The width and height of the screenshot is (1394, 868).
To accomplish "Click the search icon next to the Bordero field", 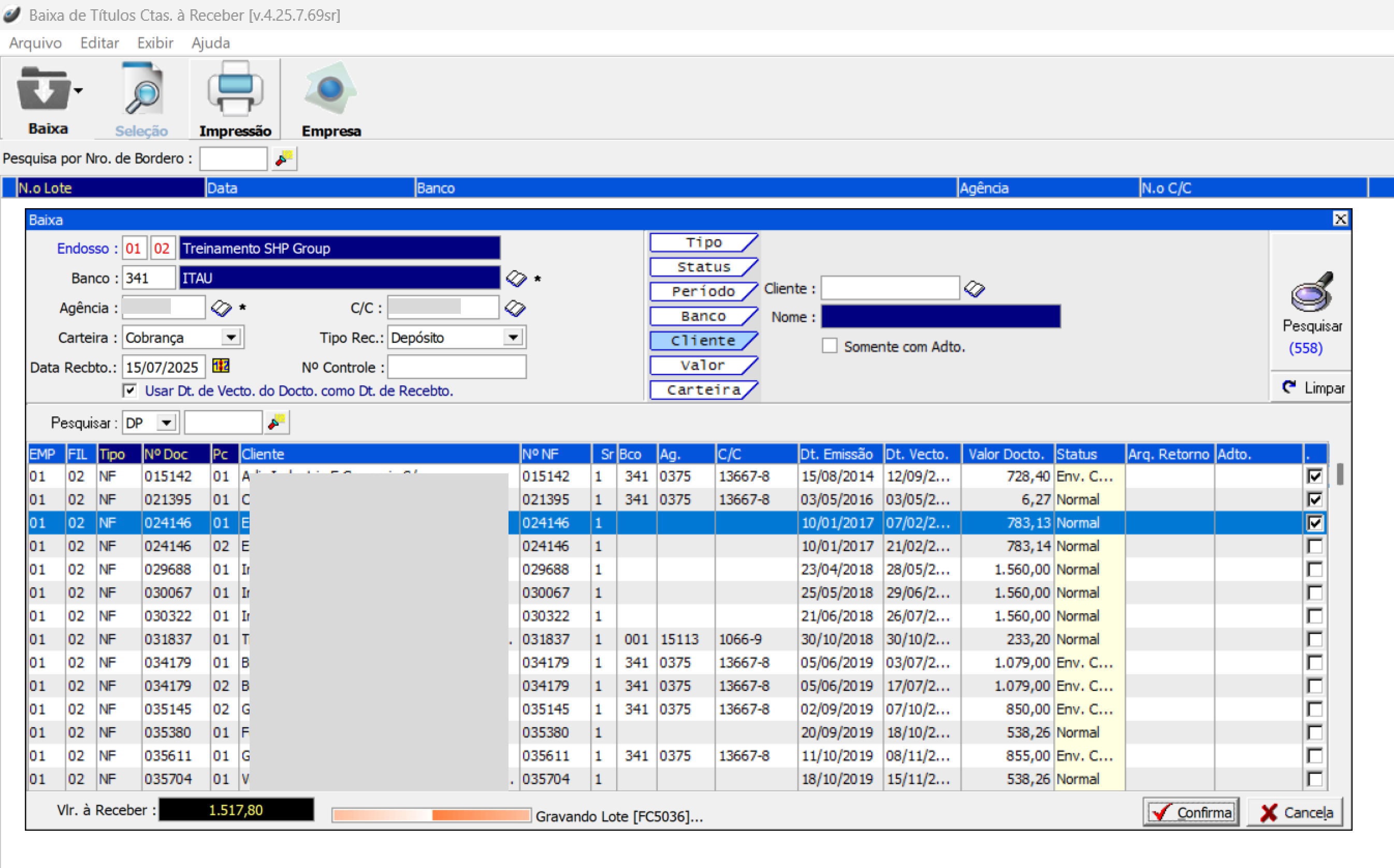I will click(x=283, y=158).
